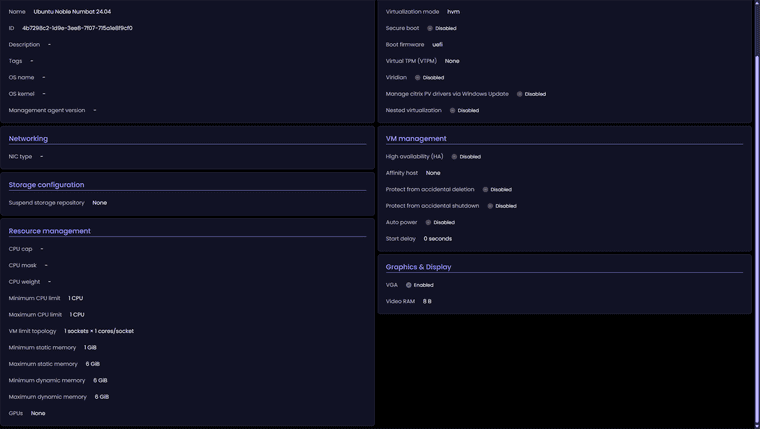Select the name Ubuntu Noble Numbat 24.04
The width and height of the screenshot is (760, 429).
click(x=72, y=12)
